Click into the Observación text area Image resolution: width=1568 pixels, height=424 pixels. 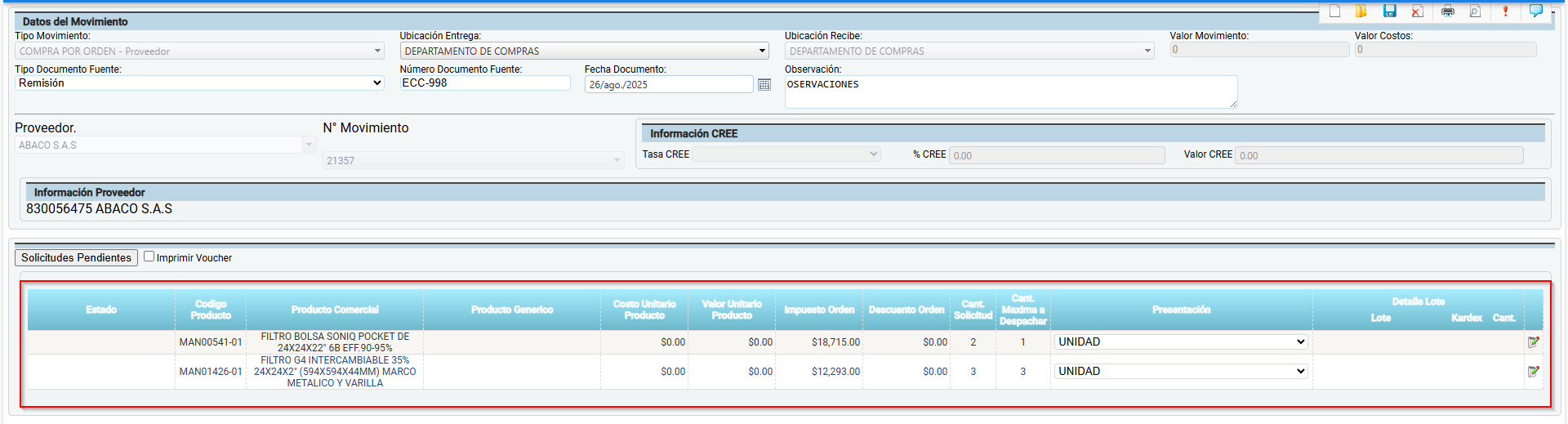[x=1009, y=91]
